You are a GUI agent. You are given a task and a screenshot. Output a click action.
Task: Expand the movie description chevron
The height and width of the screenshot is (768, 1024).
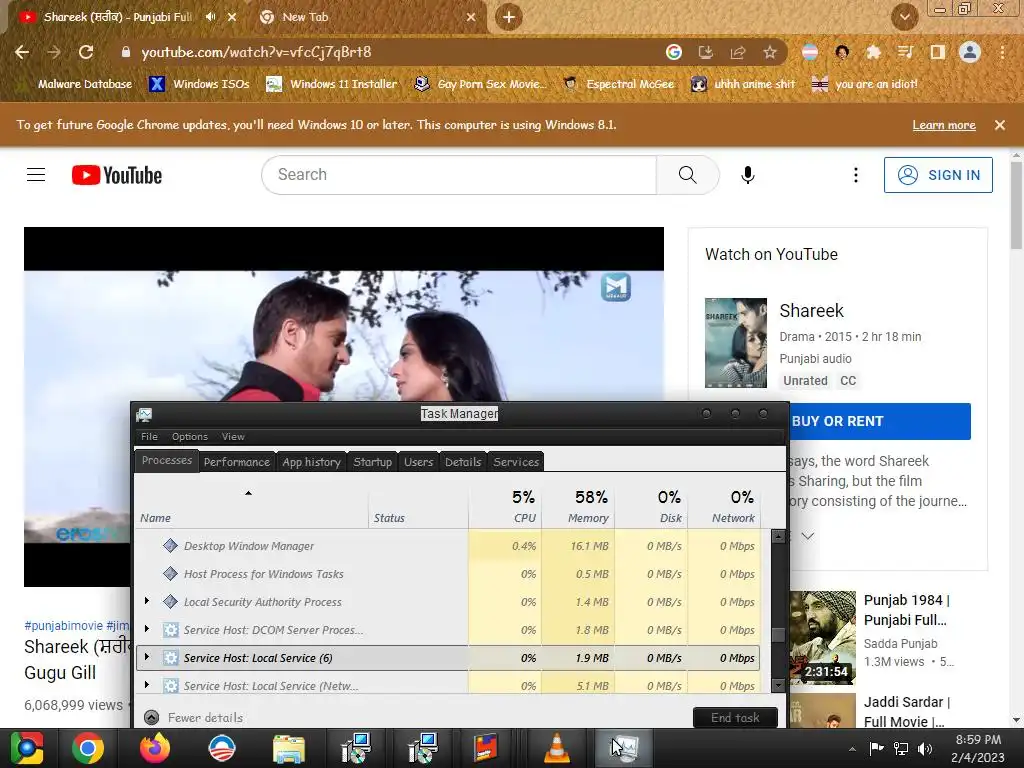[808, 536]
